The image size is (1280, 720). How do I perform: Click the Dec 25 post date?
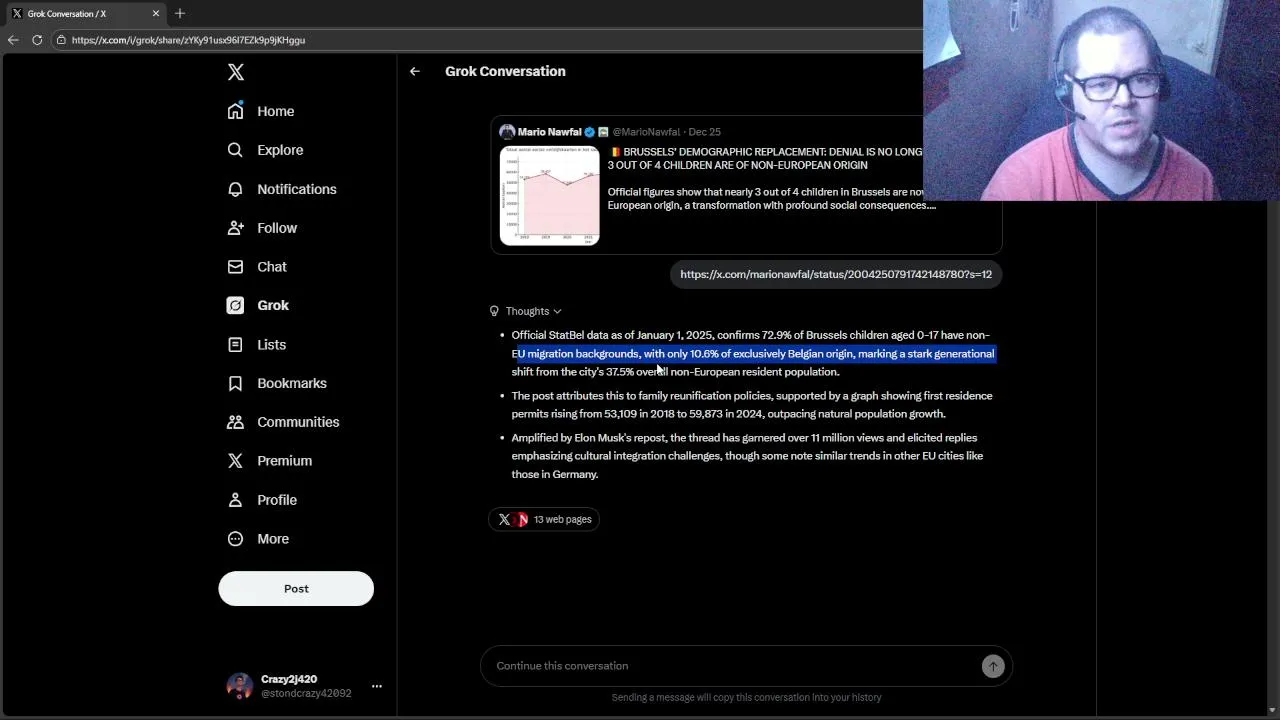coord(704,132)
